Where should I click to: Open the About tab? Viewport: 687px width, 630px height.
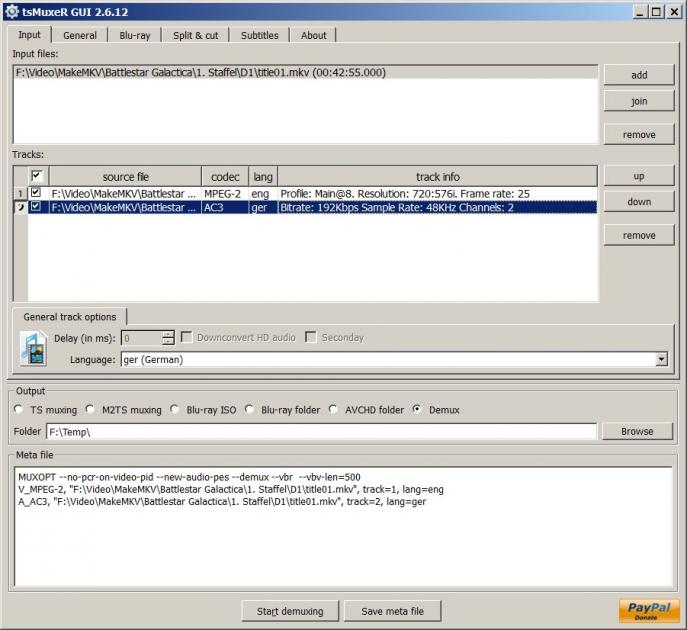coord(314,35)
